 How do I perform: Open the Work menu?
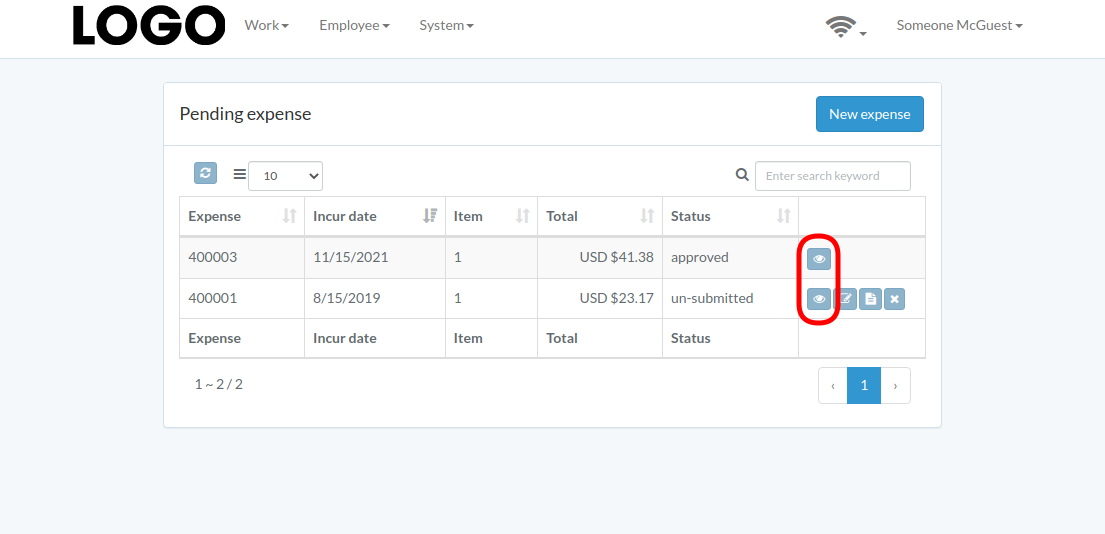(x=266, y=25)
